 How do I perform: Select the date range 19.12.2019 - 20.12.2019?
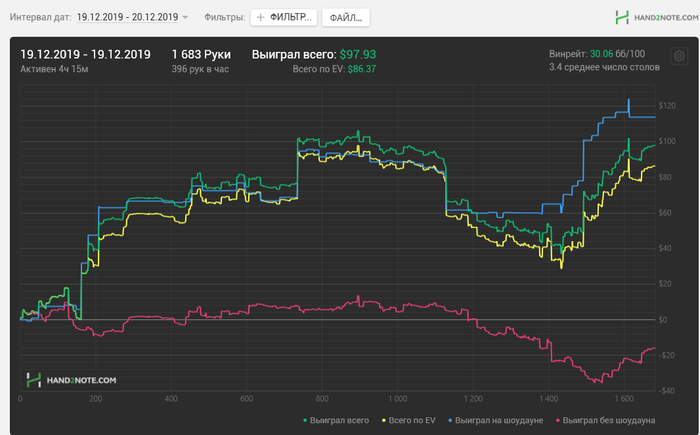click(x=127, y=17)
